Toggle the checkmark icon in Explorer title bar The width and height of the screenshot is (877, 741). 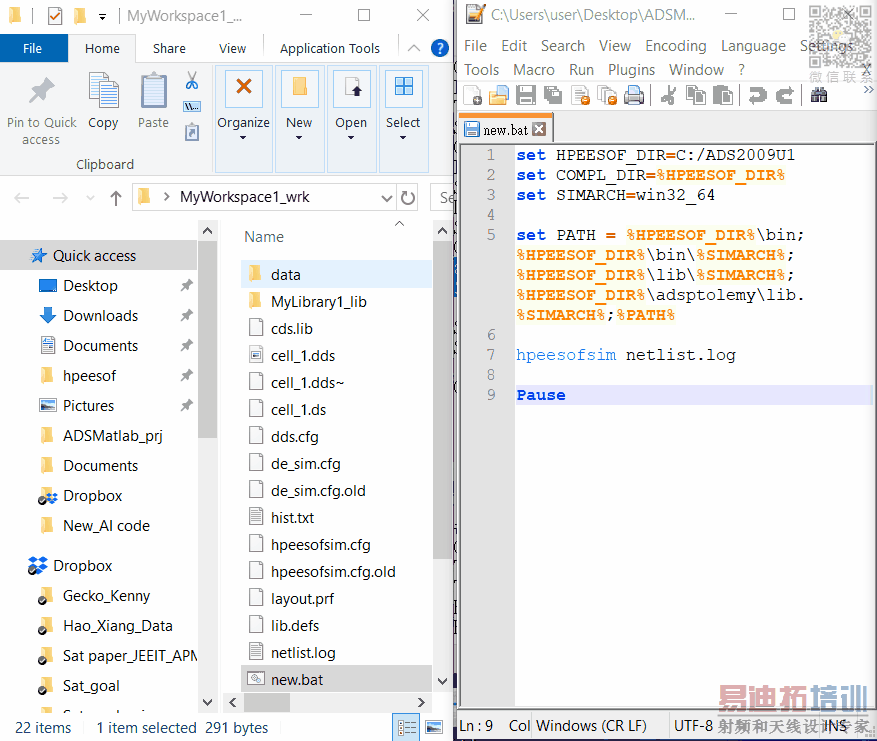click(55, 16)
